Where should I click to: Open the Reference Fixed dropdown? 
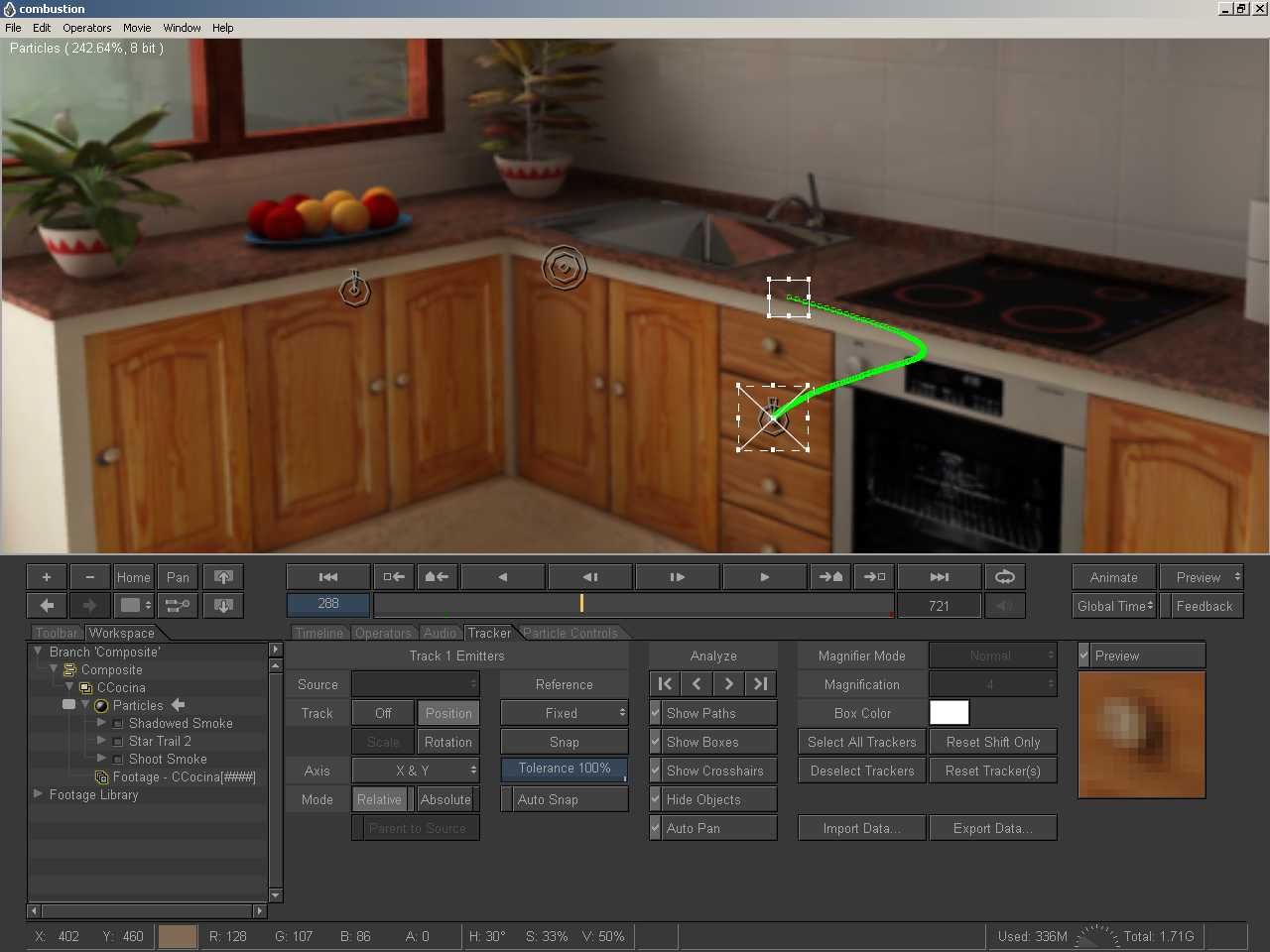tap(565, 713)
